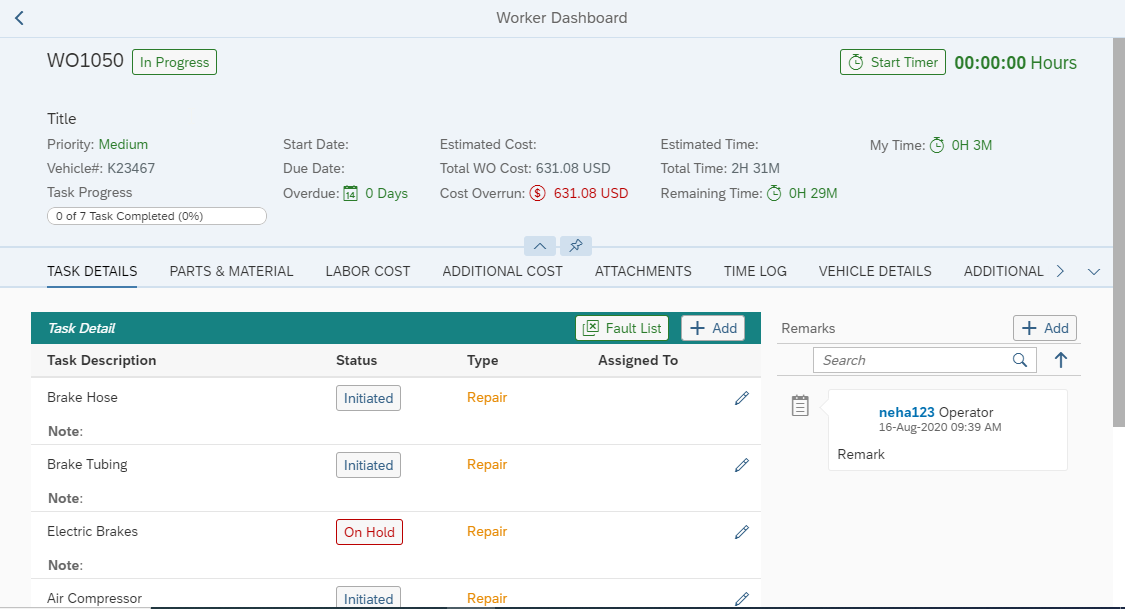Click the remark date 16-Aug-2020 09:39 AM

940,427
